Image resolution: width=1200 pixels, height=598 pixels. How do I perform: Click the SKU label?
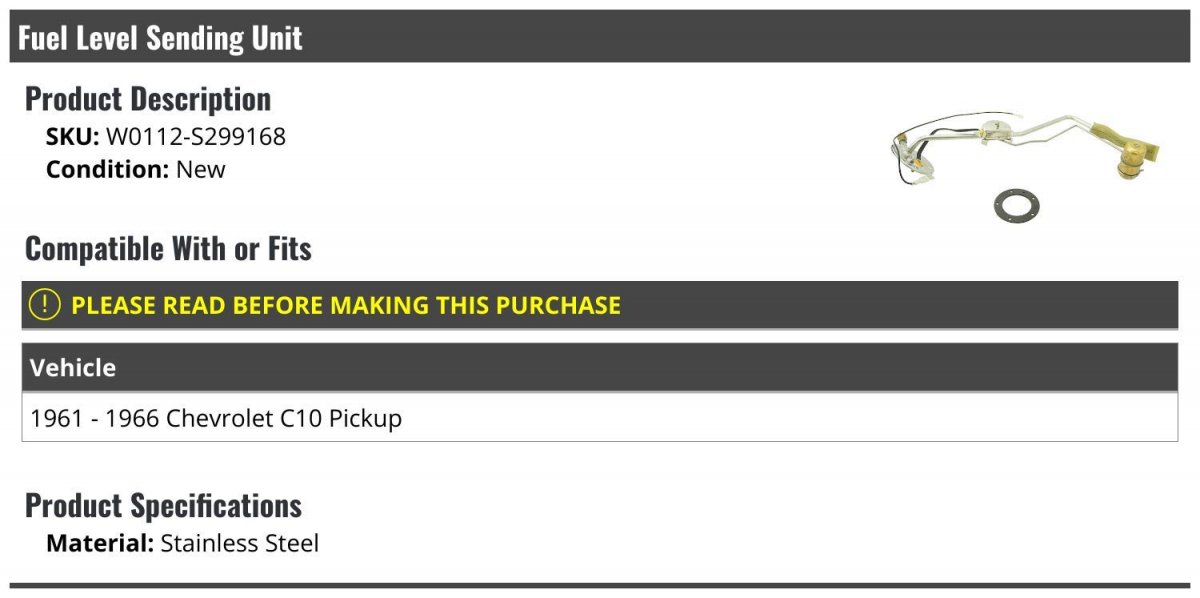[73, 137]
